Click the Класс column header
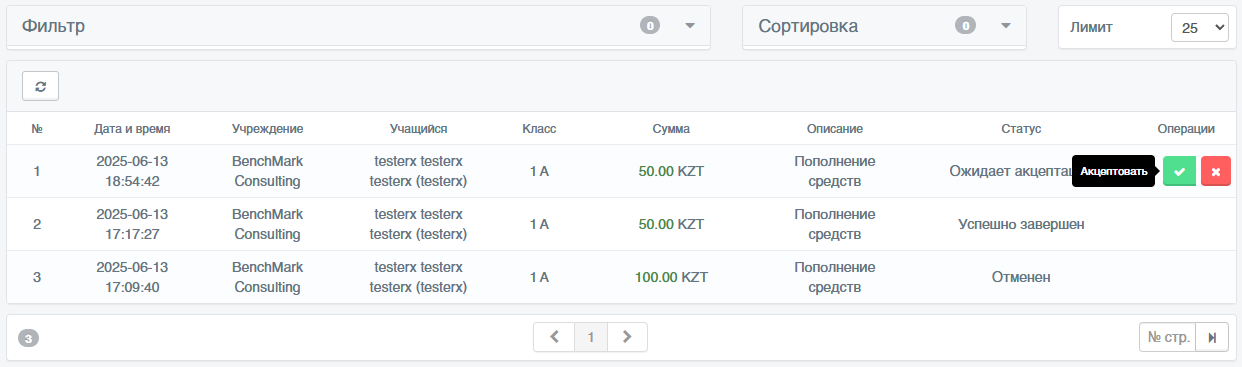The height and width of the screenshot is (367, 1242). (x=539, y=129)
